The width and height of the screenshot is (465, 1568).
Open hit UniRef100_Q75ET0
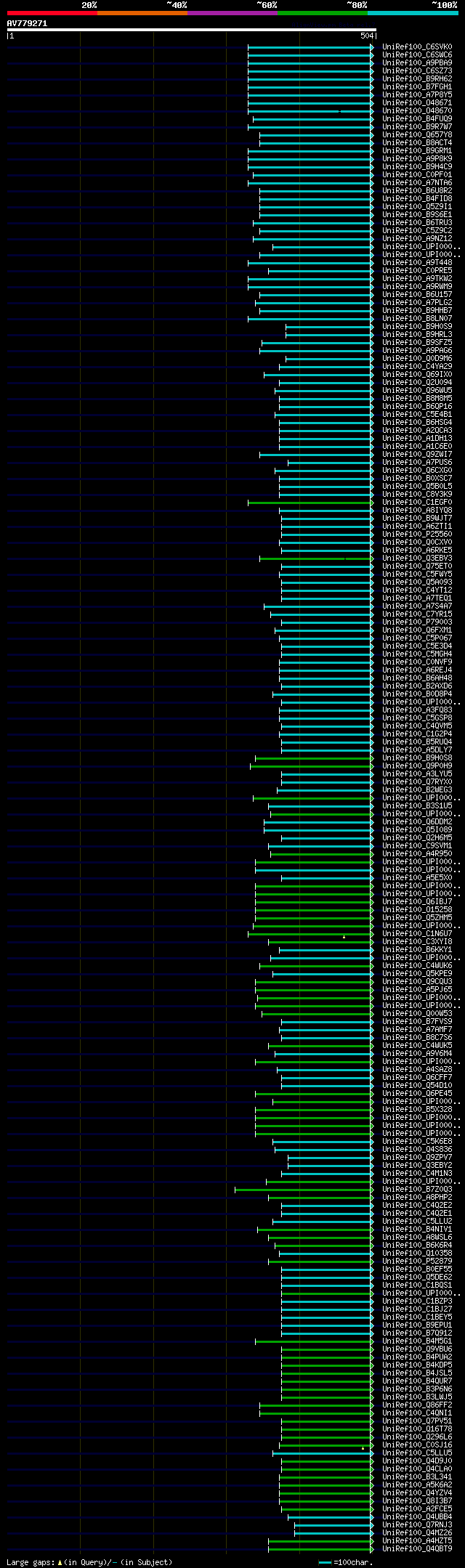[x=417, y=566]
